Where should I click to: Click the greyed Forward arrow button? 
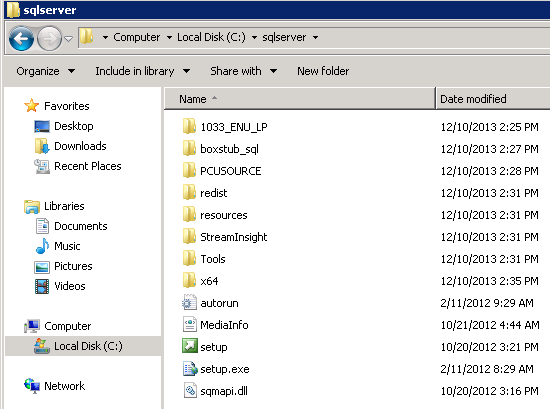49,38
